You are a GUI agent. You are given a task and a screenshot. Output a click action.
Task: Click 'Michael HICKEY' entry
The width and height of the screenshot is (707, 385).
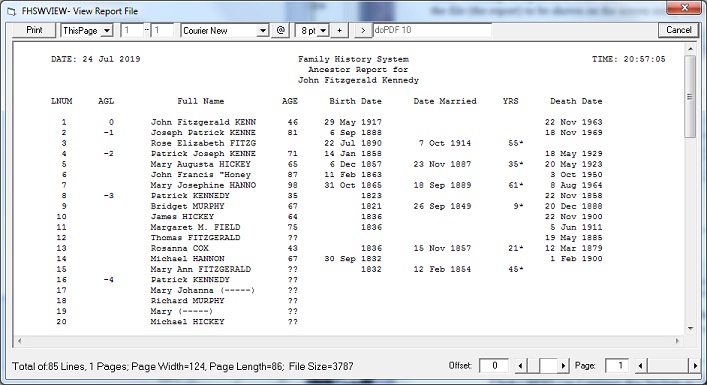tap(188, 322)
